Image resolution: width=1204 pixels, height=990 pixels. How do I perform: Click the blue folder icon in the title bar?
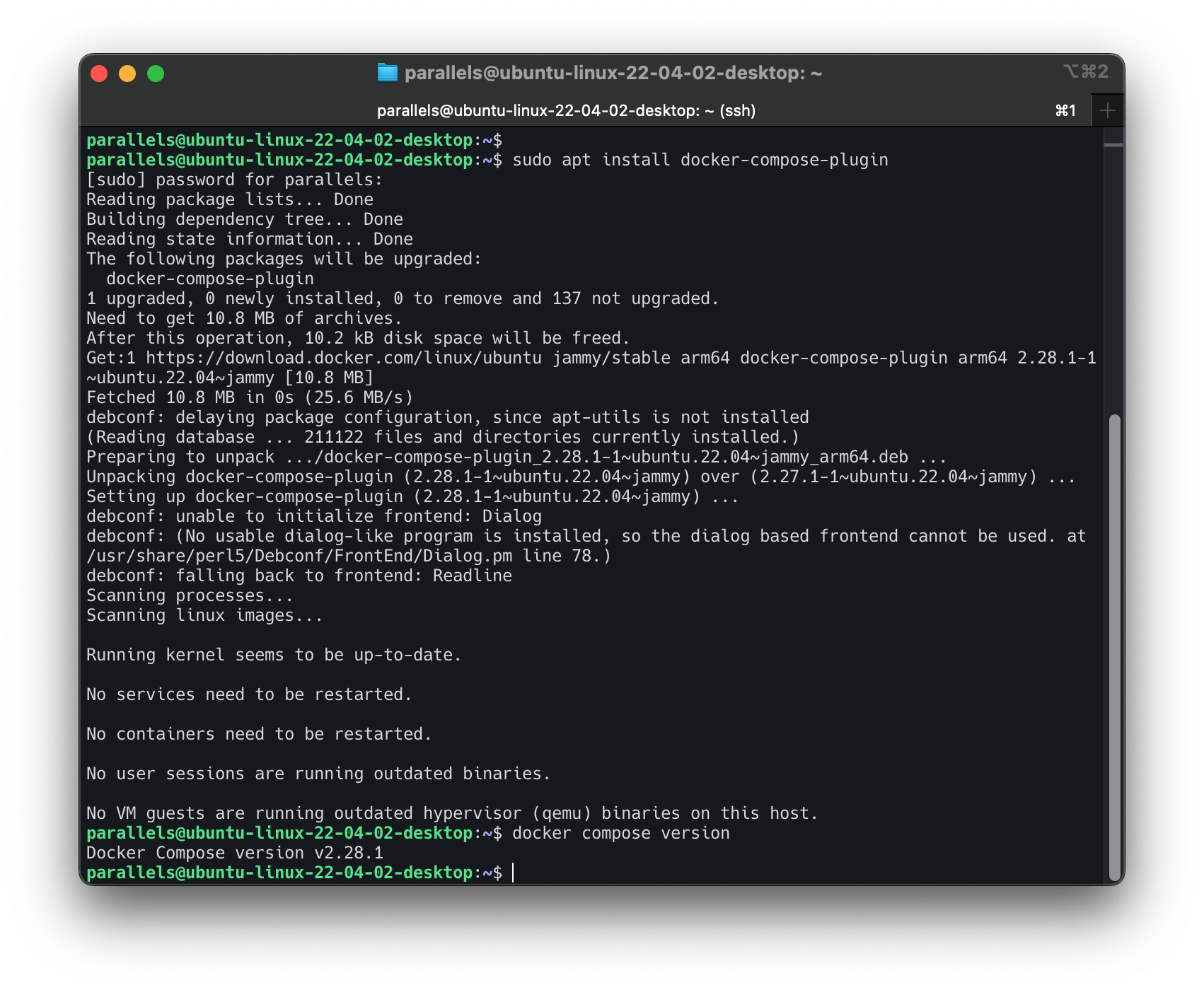[387, 73]
